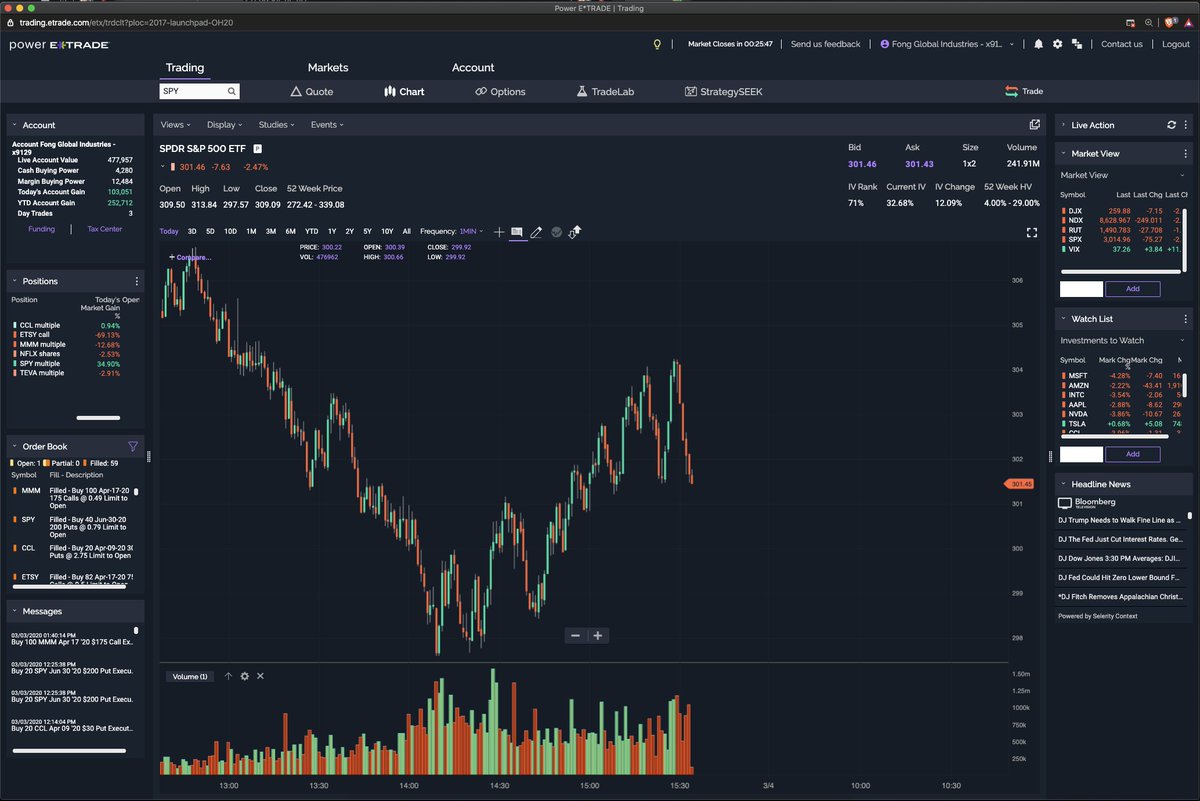Click the Bloomberg Television logo
The image size is (1200, 801).
(1086, 503)
